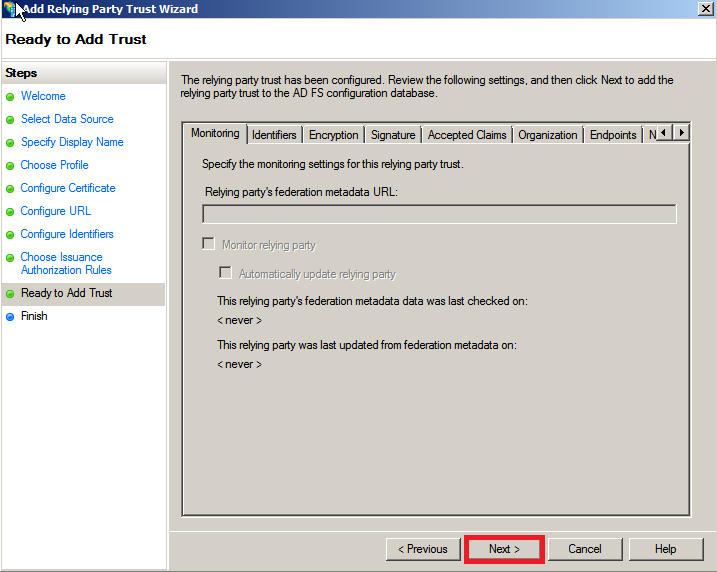Toggle the Monitor relying party checkbox
This screenshot has height=572, width=717.
209,243
